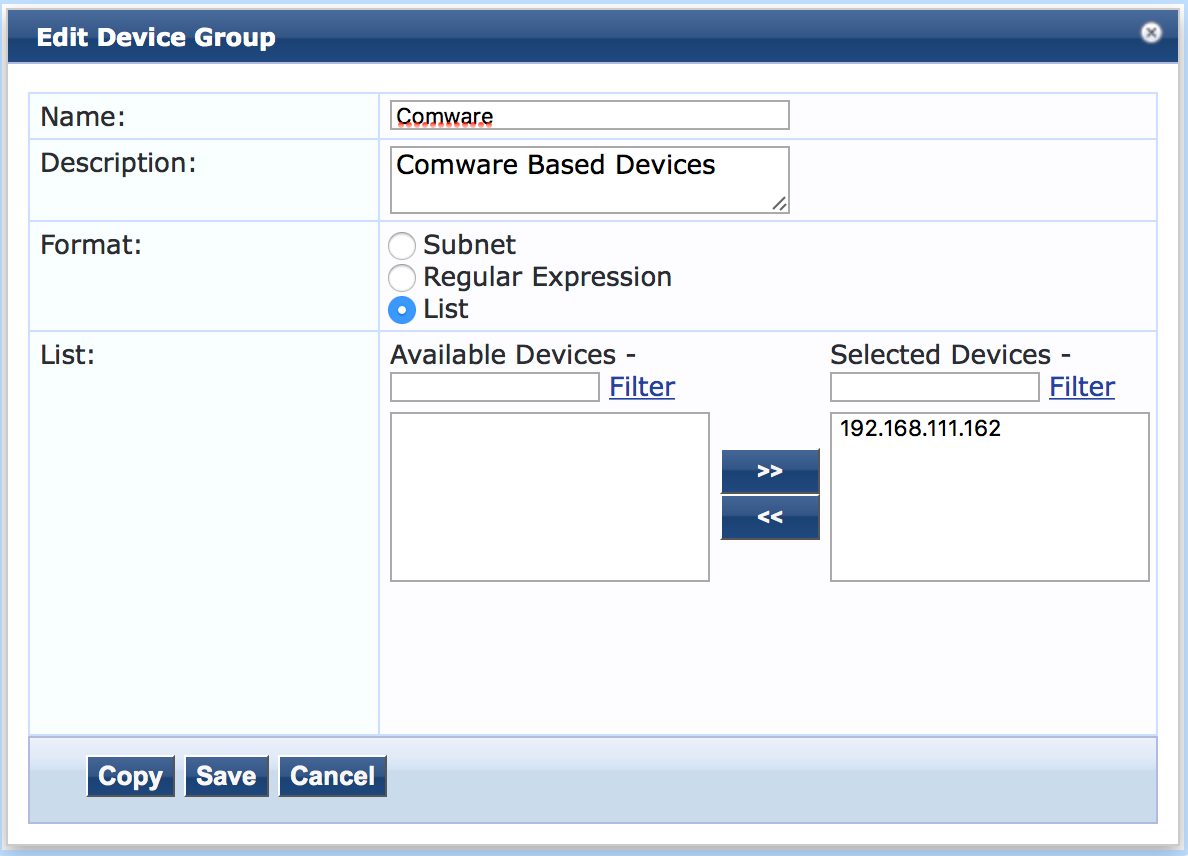Click inside the Available Devices list box

549,497
